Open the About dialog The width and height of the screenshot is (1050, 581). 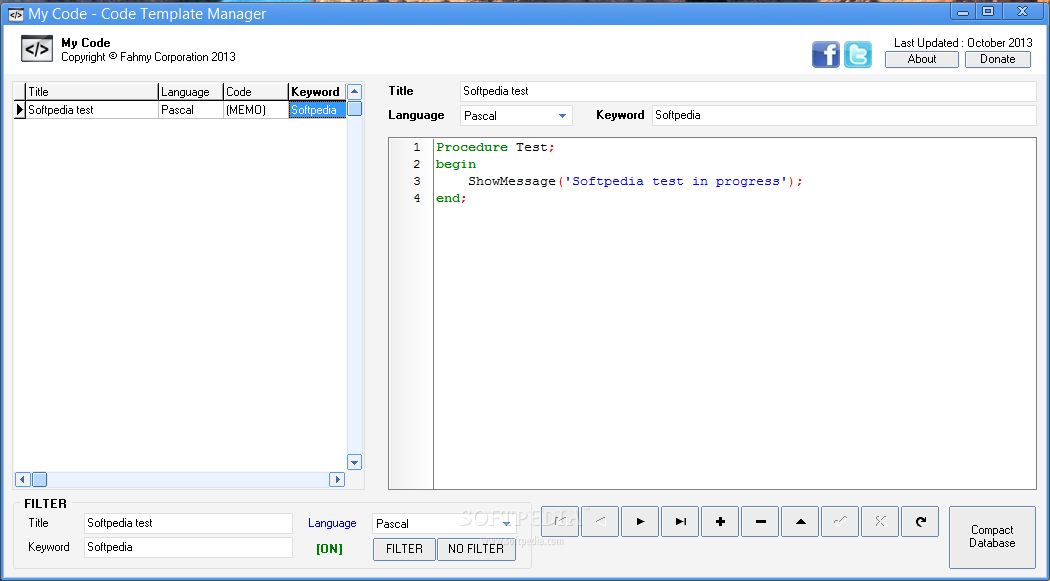click(x=921, y=59)
